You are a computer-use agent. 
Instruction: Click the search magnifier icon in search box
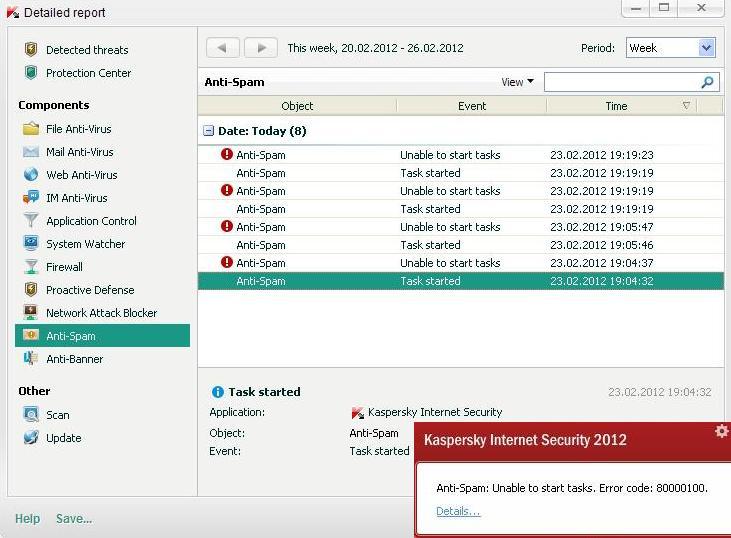point(707,83)
